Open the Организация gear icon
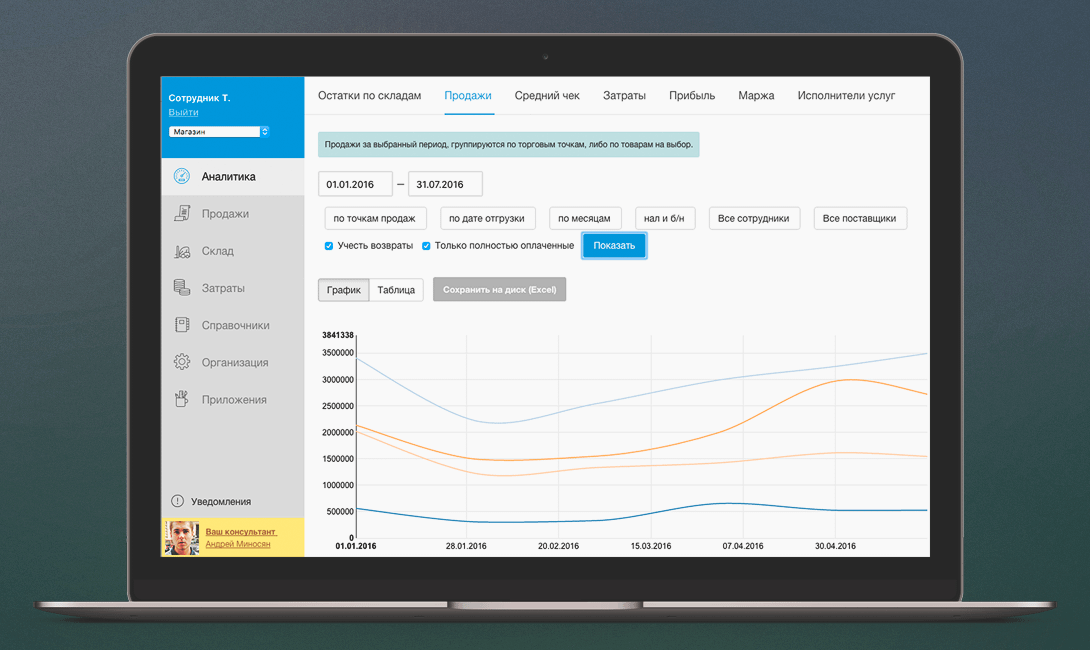The height and width of the screenshot is (650, 1090). pos(181,362)
